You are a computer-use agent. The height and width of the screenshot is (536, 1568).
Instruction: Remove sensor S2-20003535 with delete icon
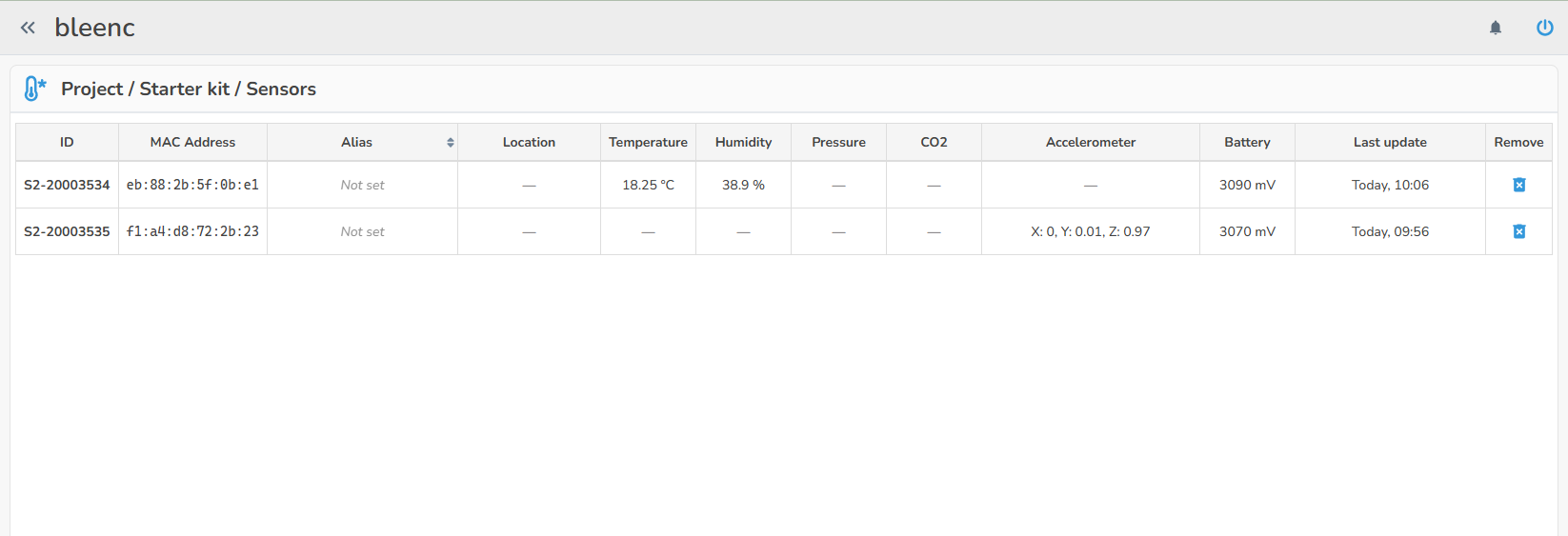pyautogui.click(x=1519, y=231)
